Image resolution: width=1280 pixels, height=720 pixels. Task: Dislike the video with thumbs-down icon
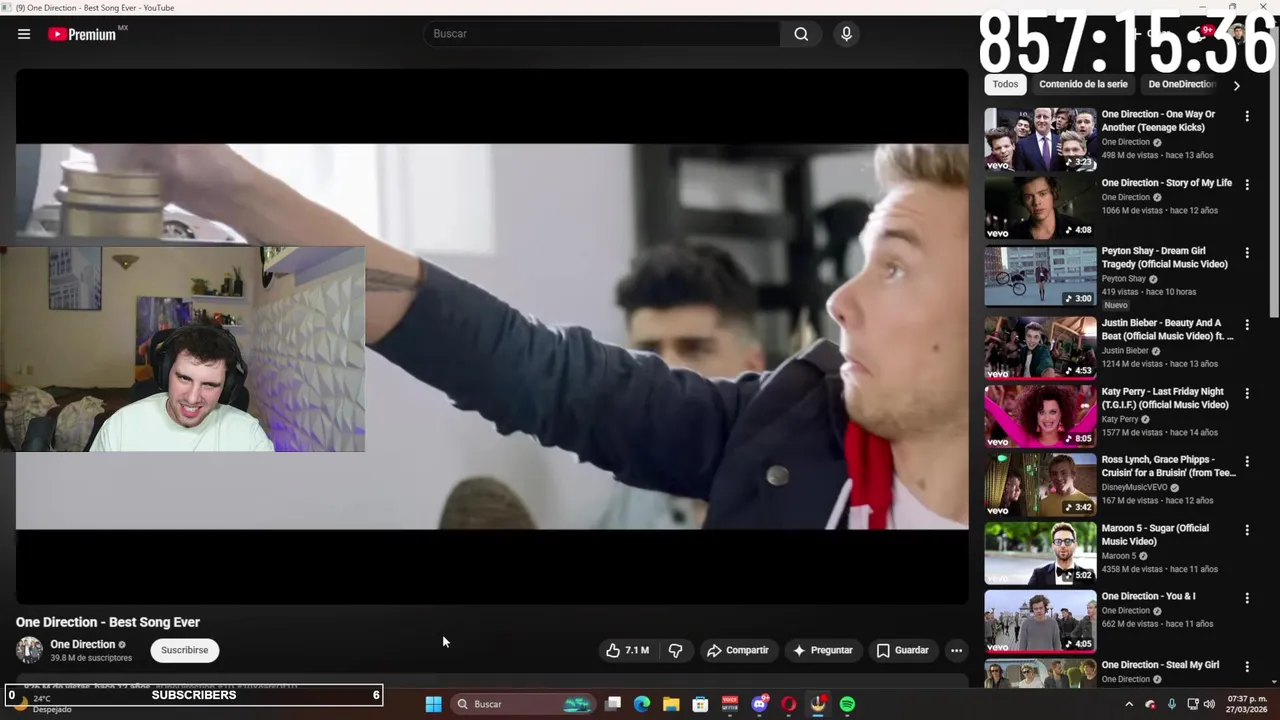pos(676,650)
